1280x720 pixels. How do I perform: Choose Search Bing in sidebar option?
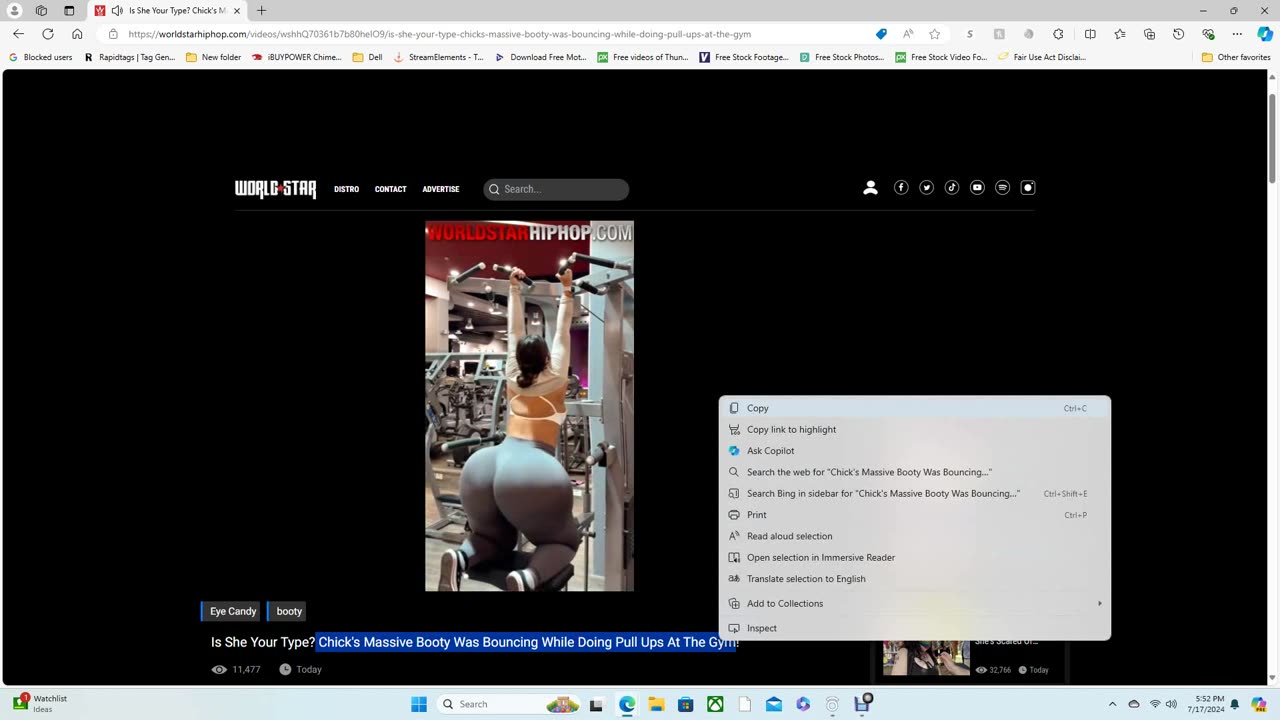[914, 493]
